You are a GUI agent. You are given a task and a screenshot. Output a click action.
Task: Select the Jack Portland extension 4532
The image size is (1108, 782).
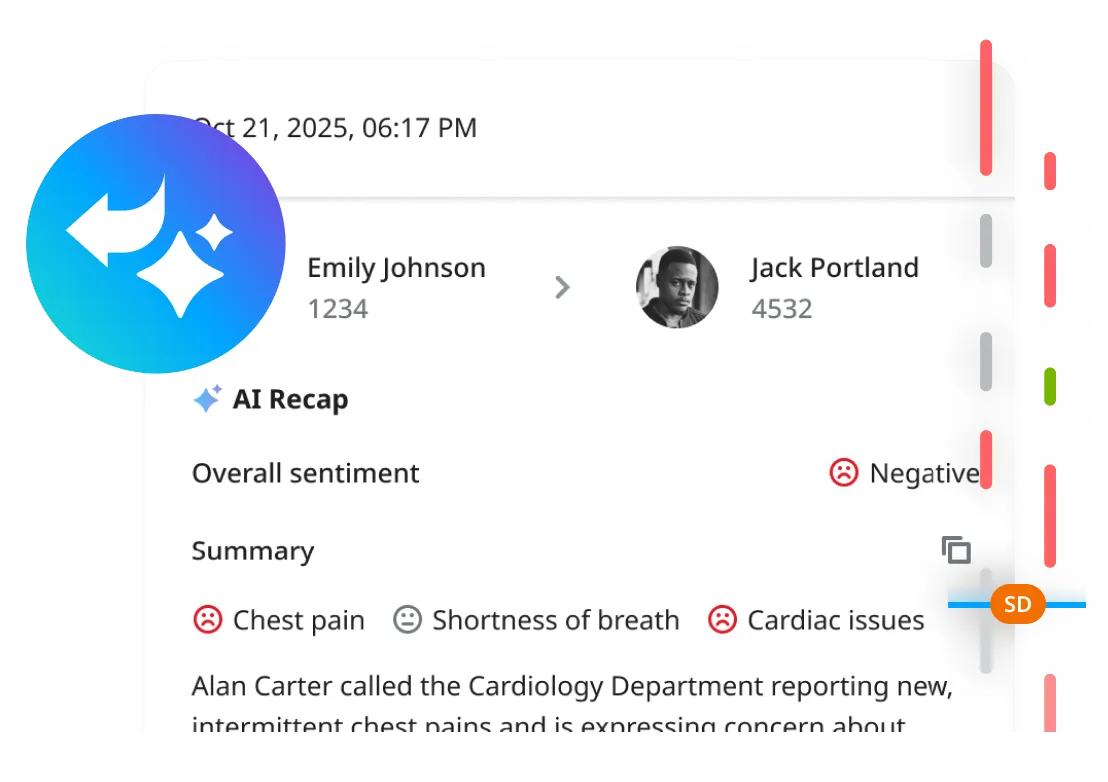pyautogui.click(x=783, y=308)
